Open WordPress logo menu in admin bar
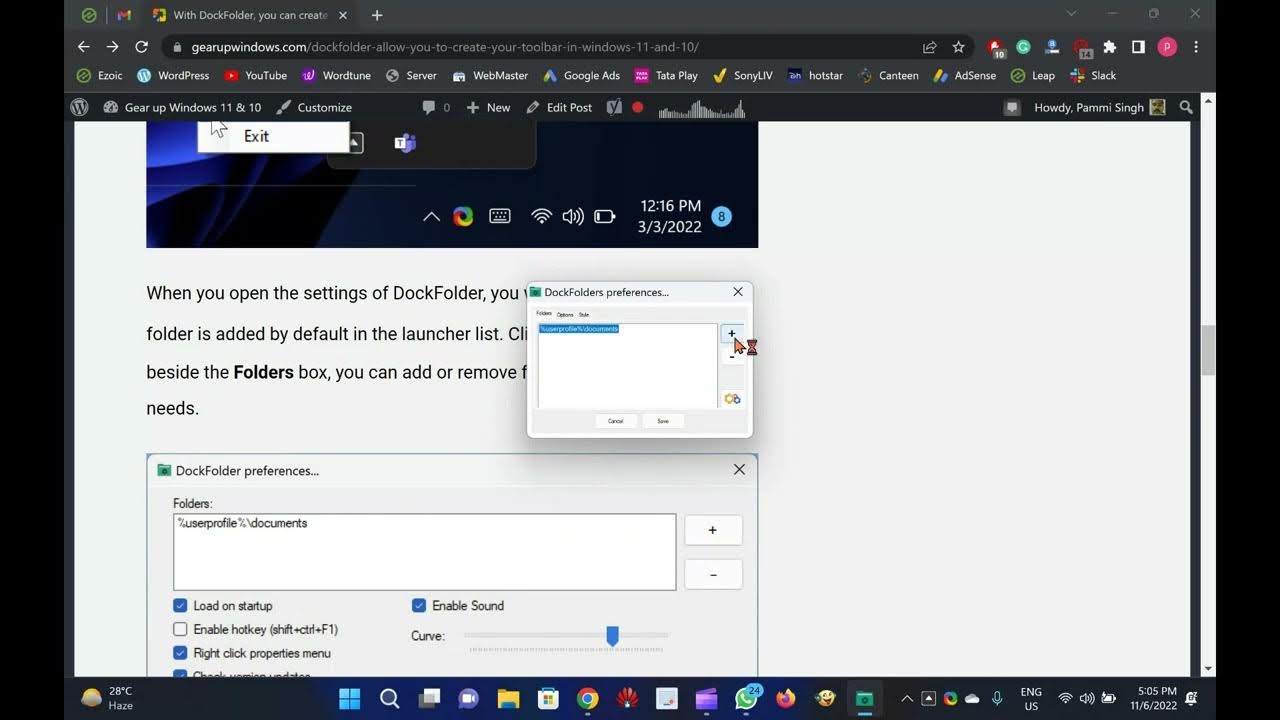Image resolution: width=1280 pixels, height=720 pixels. (80, 107)
